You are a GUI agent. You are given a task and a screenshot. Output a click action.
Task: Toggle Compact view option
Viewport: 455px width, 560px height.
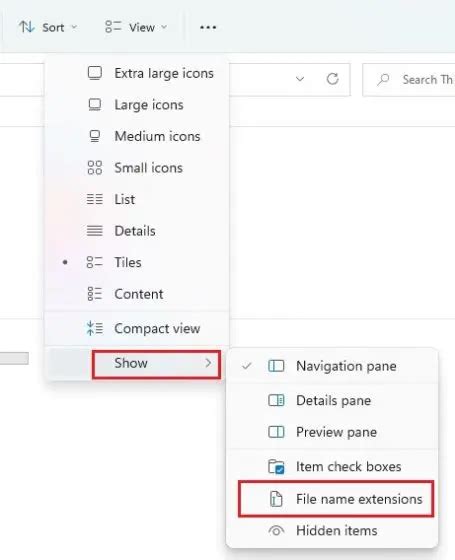pos(138,329)
